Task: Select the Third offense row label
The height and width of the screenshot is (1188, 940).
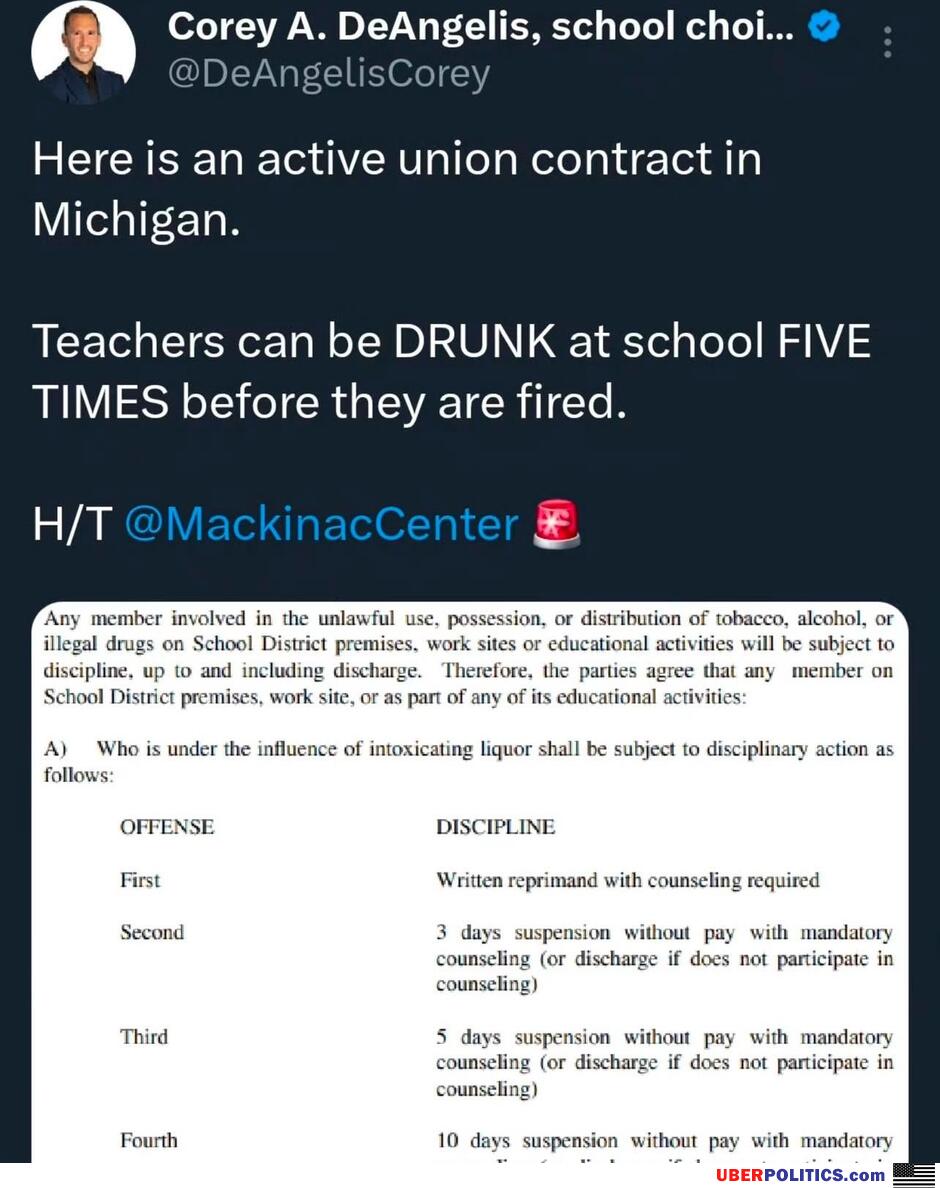Action: pyautogui.click(x=144, y=1036)
